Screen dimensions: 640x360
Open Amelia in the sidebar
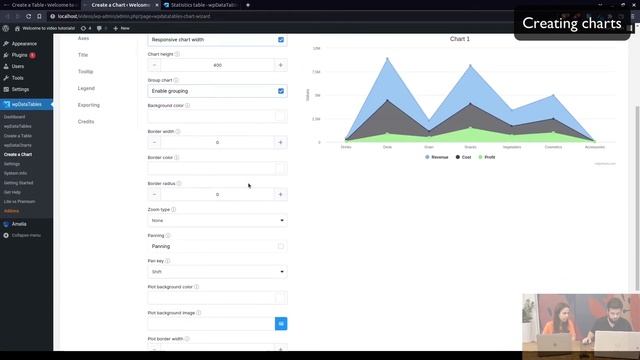point(19,224)
